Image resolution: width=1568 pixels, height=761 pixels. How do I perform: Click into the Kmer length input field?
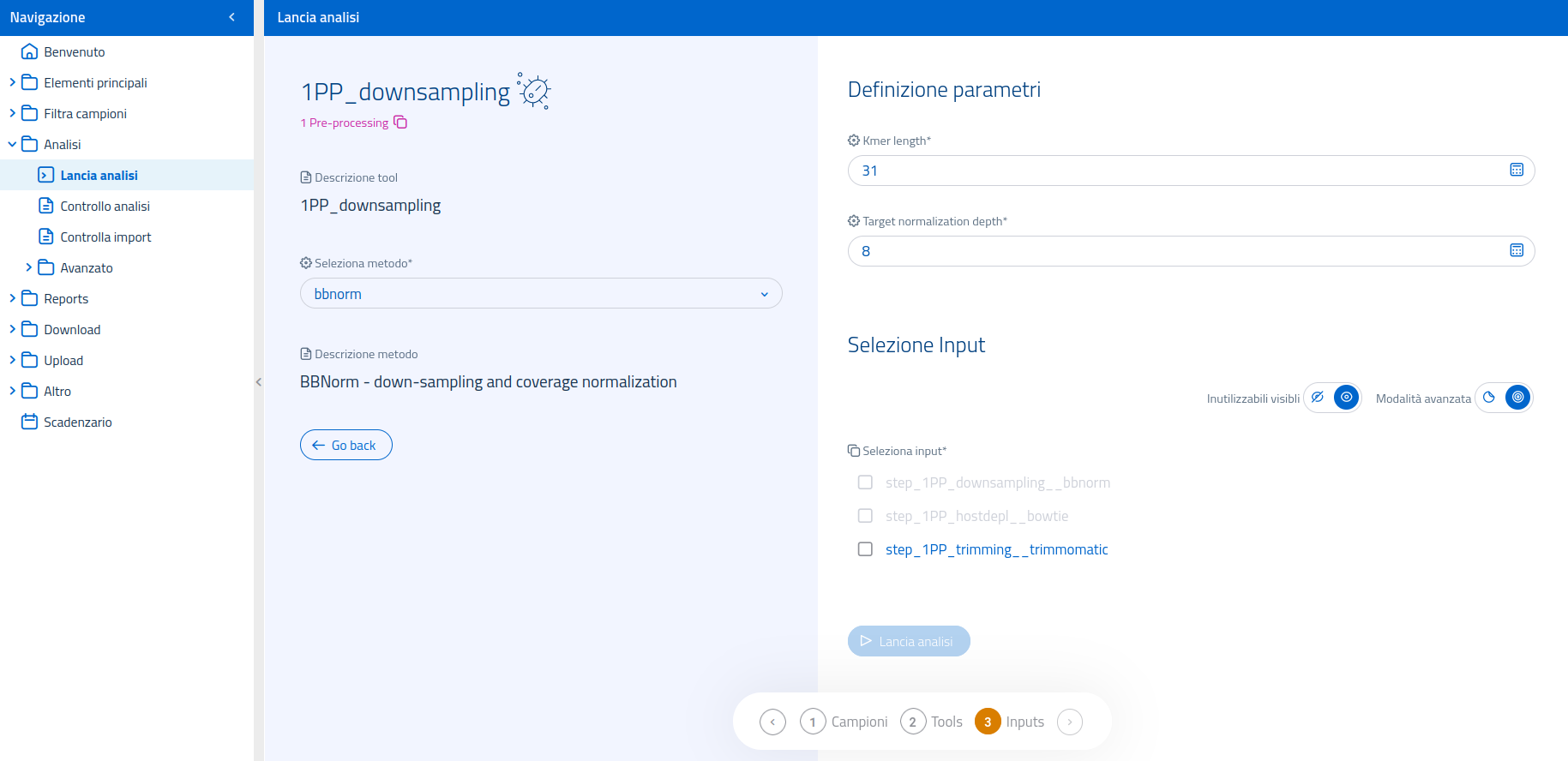tap(1174, 171)
